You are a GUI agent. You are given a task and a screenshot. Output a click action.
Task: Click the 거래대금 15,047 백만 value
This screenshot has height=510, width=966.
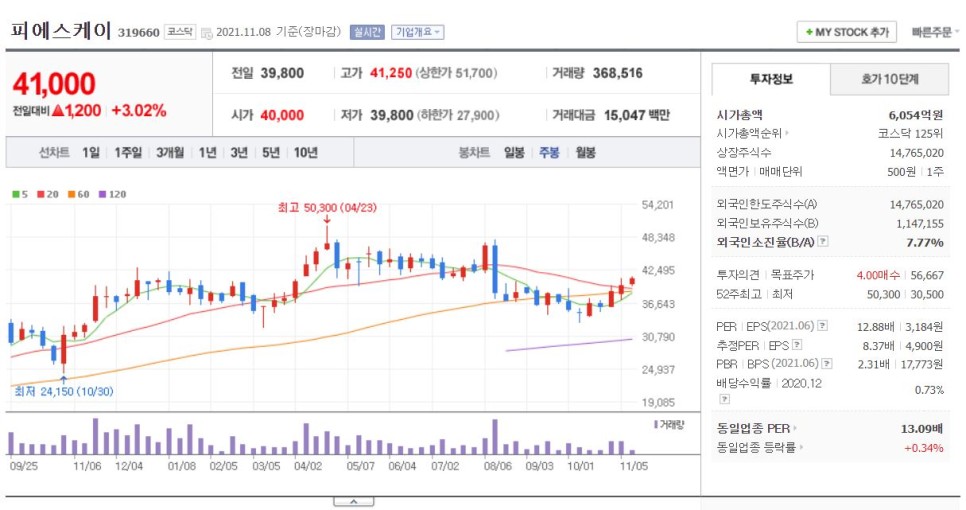point(636,115)
